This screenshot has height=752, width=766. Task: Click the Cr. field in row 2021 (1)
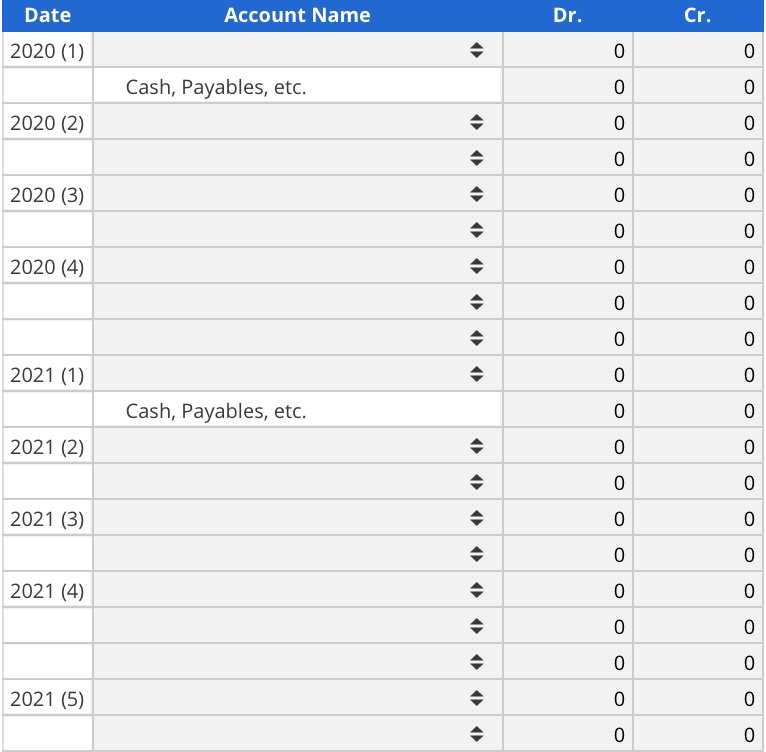[x=698, y=374]
